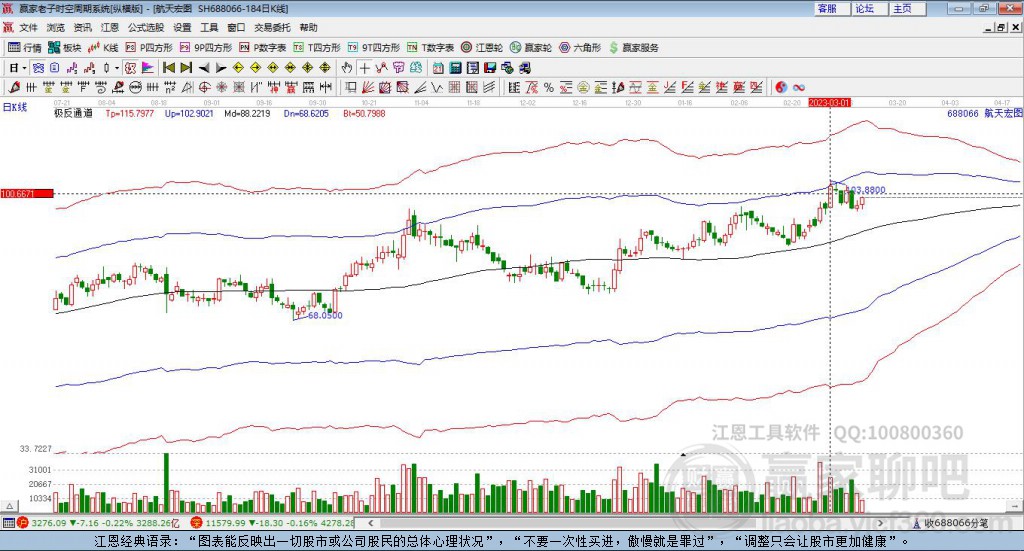Jump to first bar arrow icon
Image resolution: width=1024 pixels, height=551 pixels.
point(169,68)
